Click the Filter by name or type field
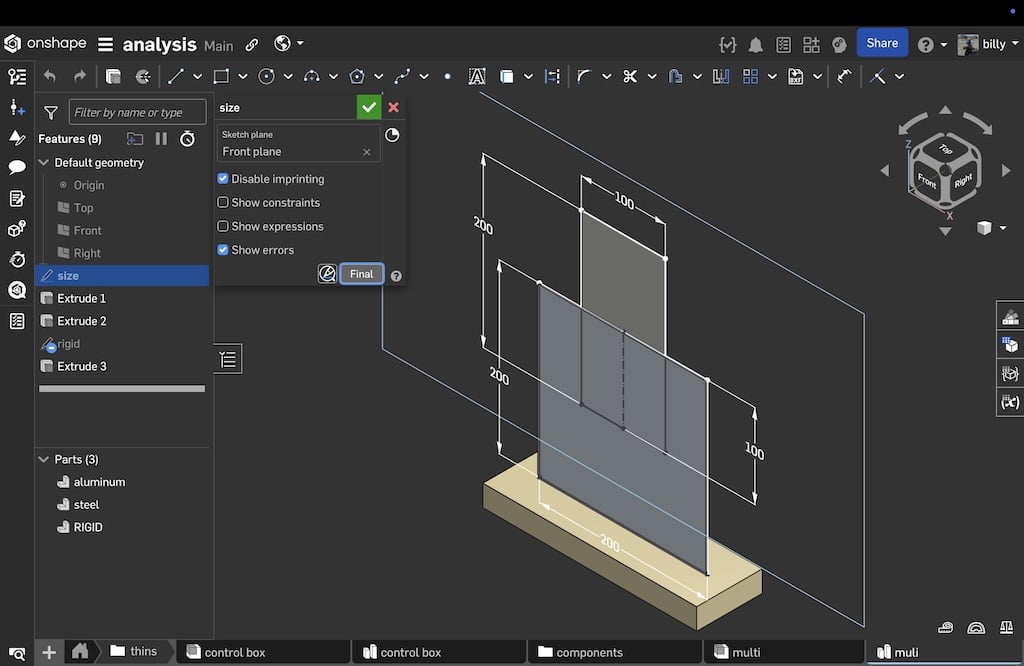The width and height of the screenshot is (1024, 666). (137, 113)
